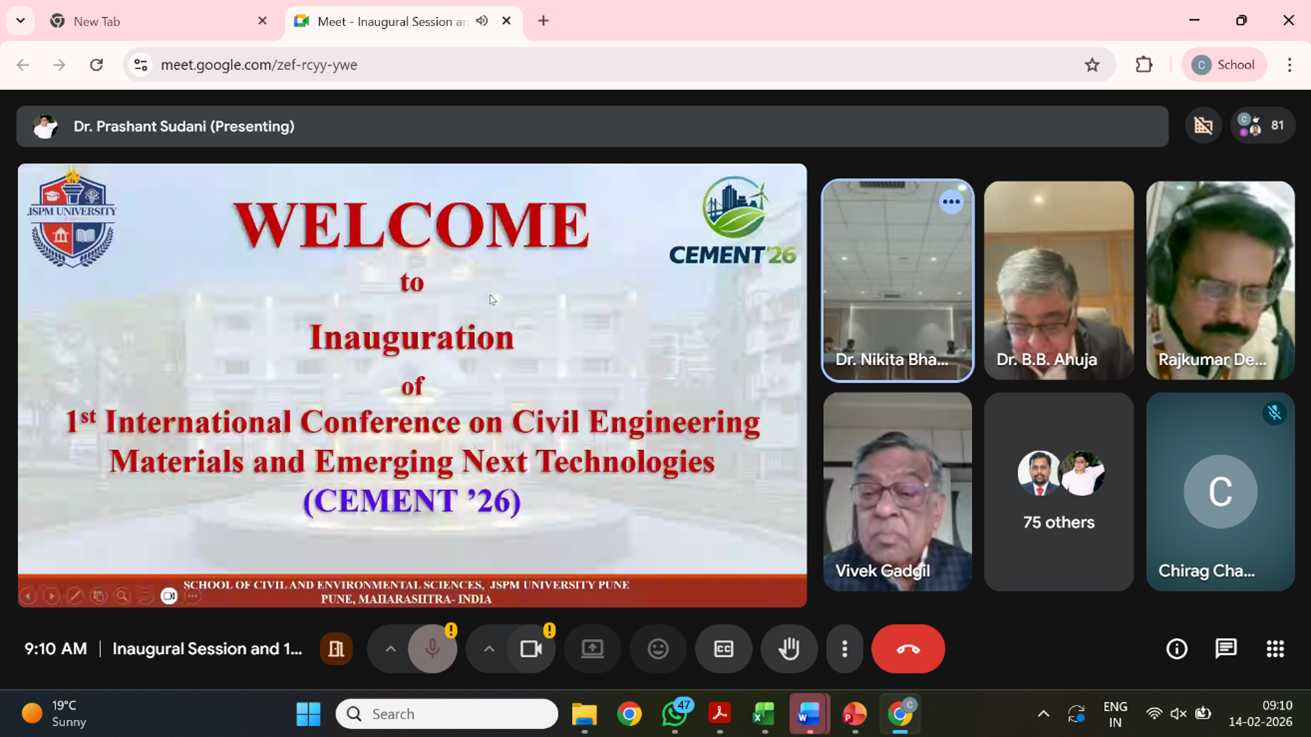
Task: Click magnifier zoom icon in slide controls
Action: [122, 596]
